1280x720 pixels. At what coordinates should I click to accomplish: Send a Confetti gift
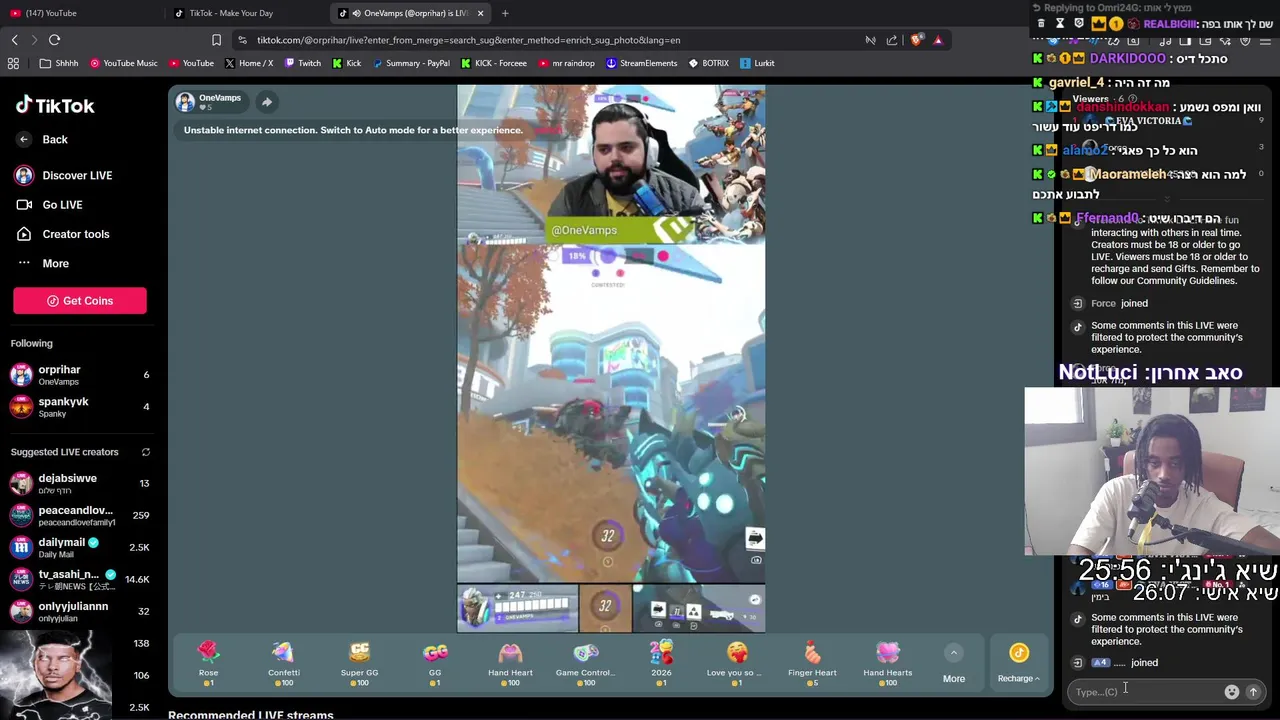coord(284,662)
